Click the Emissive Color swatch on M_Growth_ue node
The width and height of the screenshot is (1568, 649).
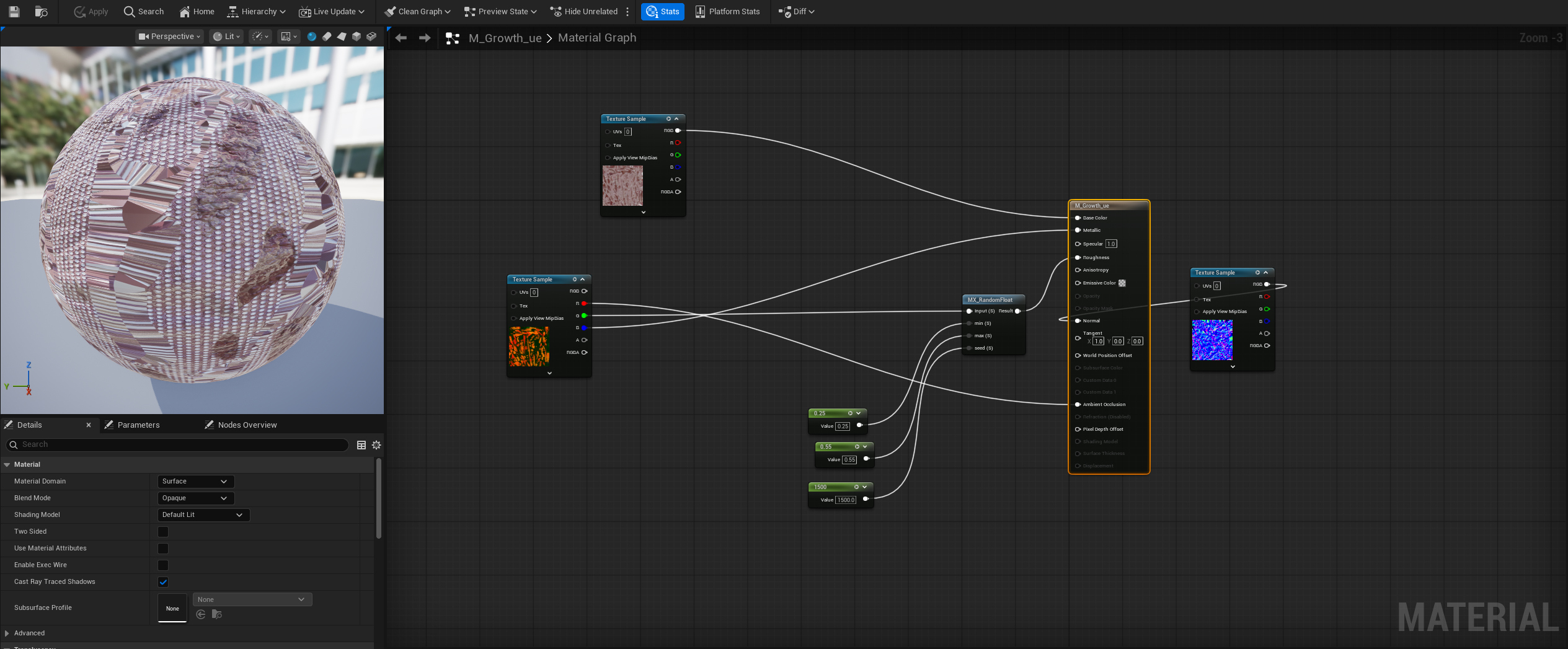point(1122,283)
